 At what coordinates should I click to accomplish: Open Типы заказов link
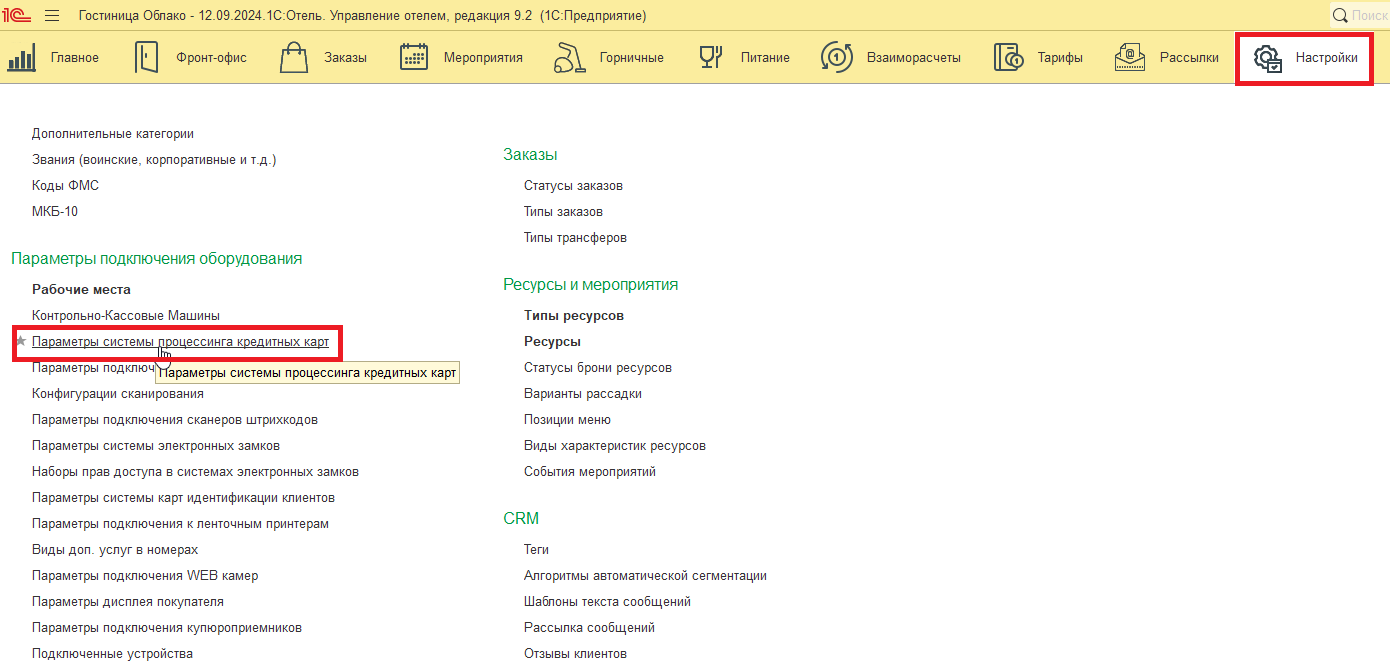(563, 211)
